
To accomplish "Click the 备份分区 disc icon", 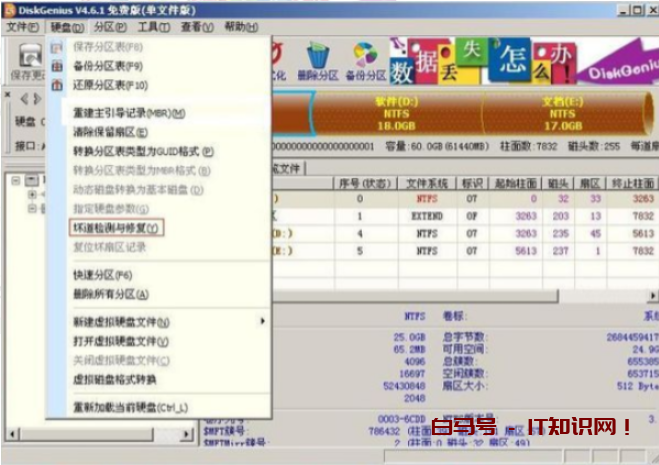I will coord(363,57).
